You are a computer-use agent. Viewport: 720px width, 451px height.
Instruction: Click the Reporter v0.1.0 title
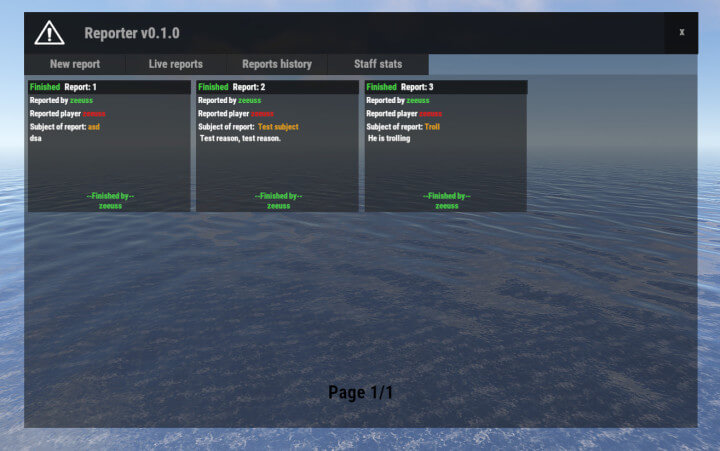coord(132,33)
